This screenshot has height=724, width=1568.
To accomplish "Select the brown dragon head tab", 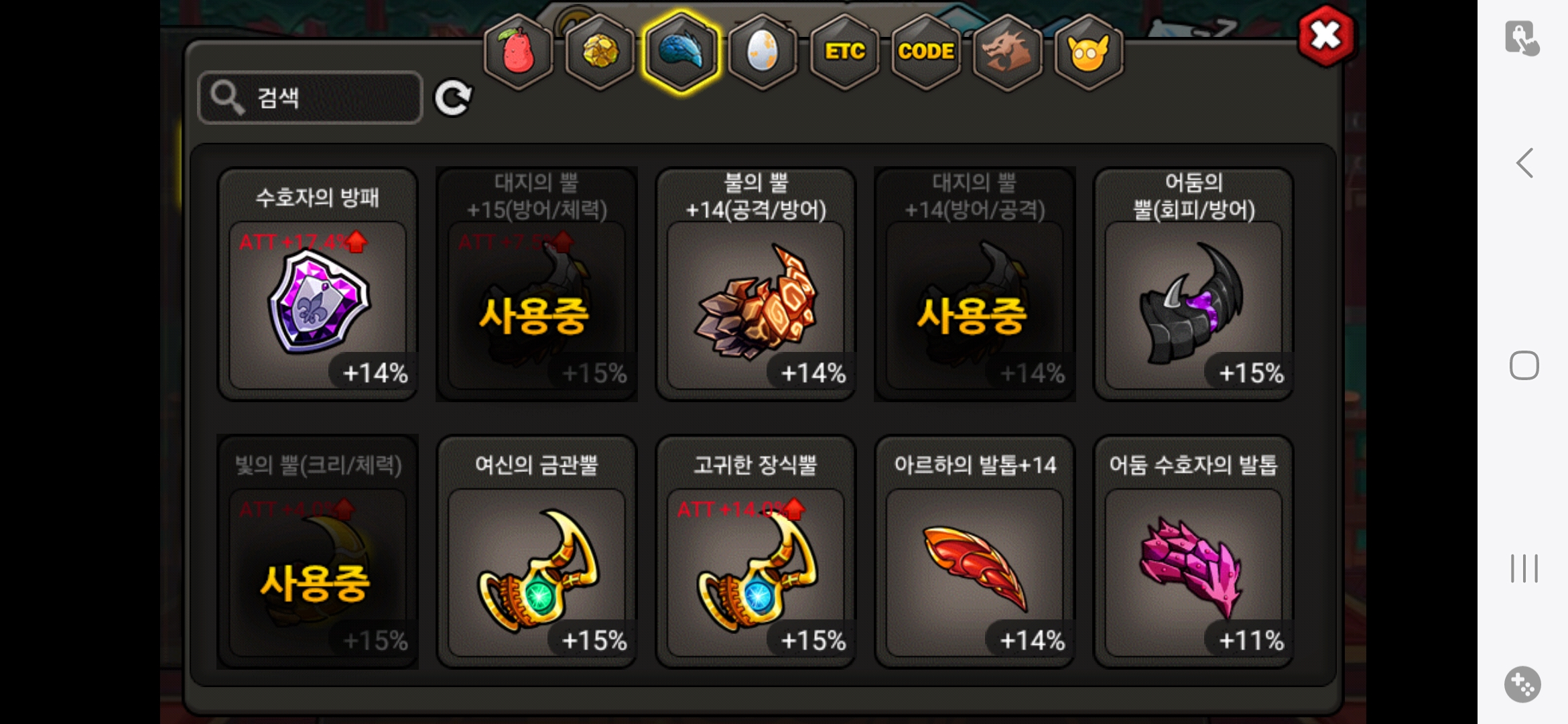I will pos(1007,52).
